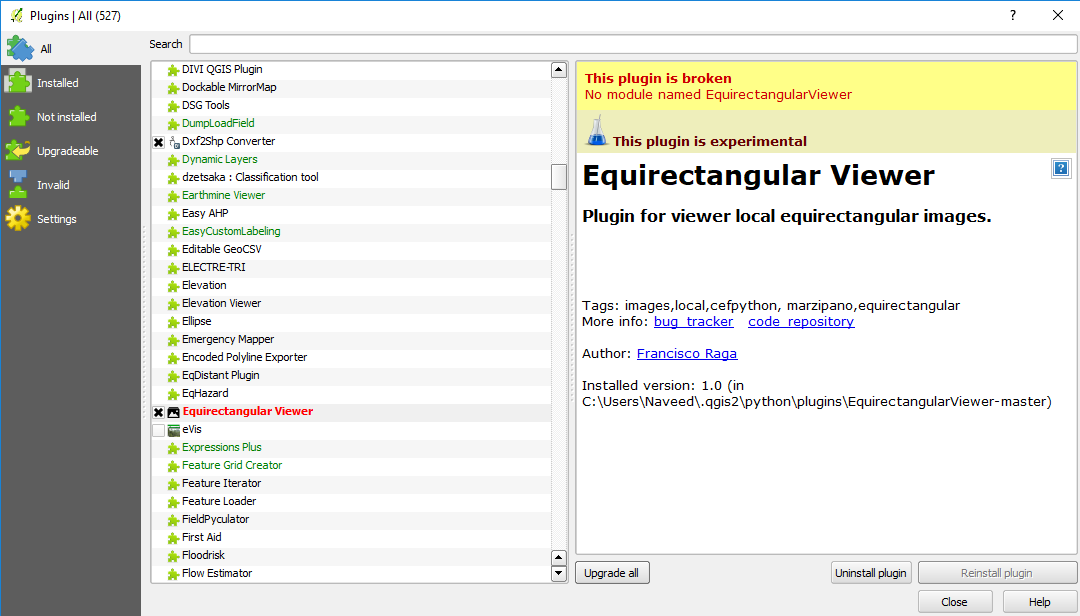Click the blue help icon beside Equirectangular Viewer title

coord(1060,168)
